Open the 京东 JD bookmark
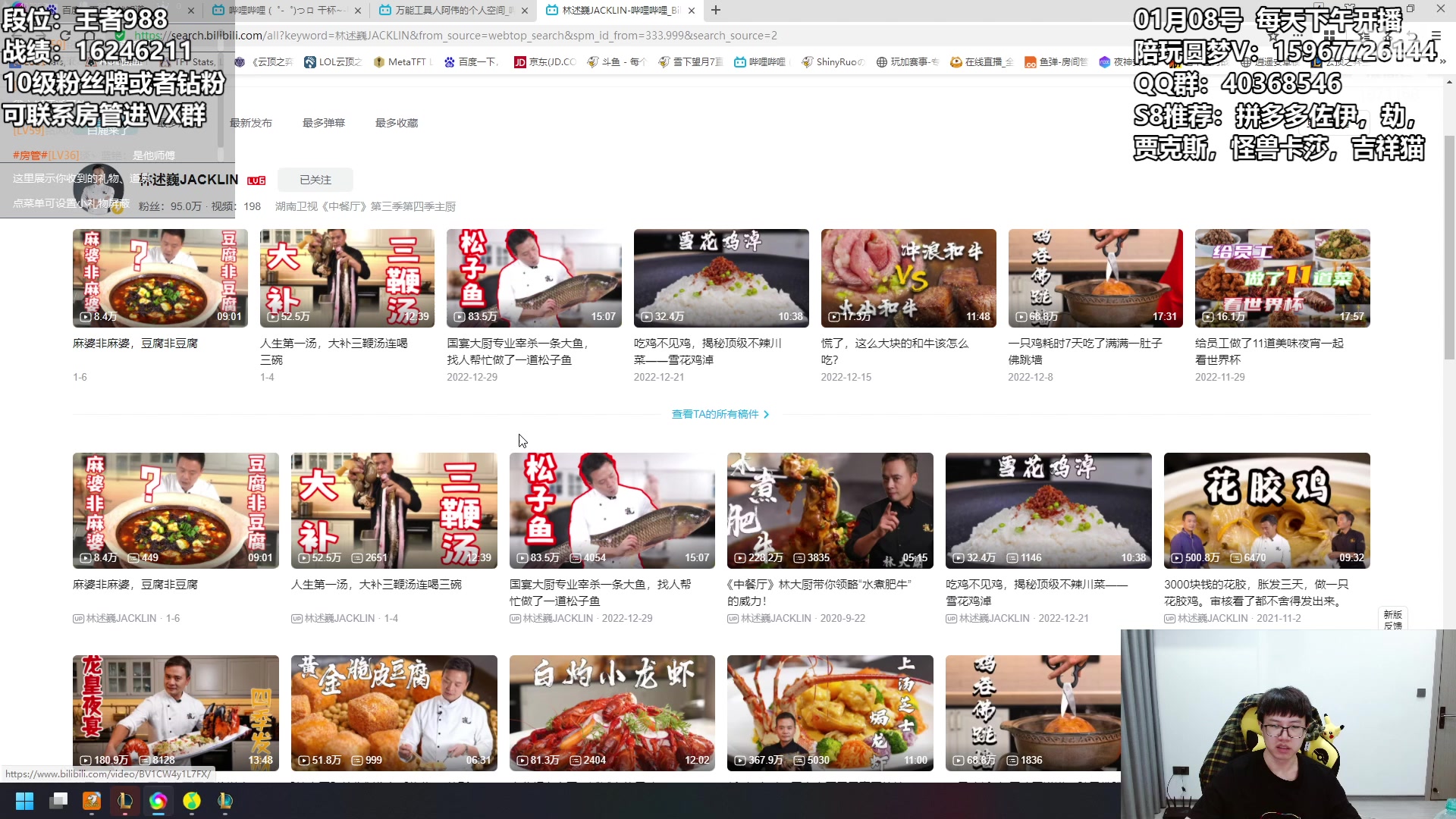The image size is (1456, 819). tap(544, 62)
